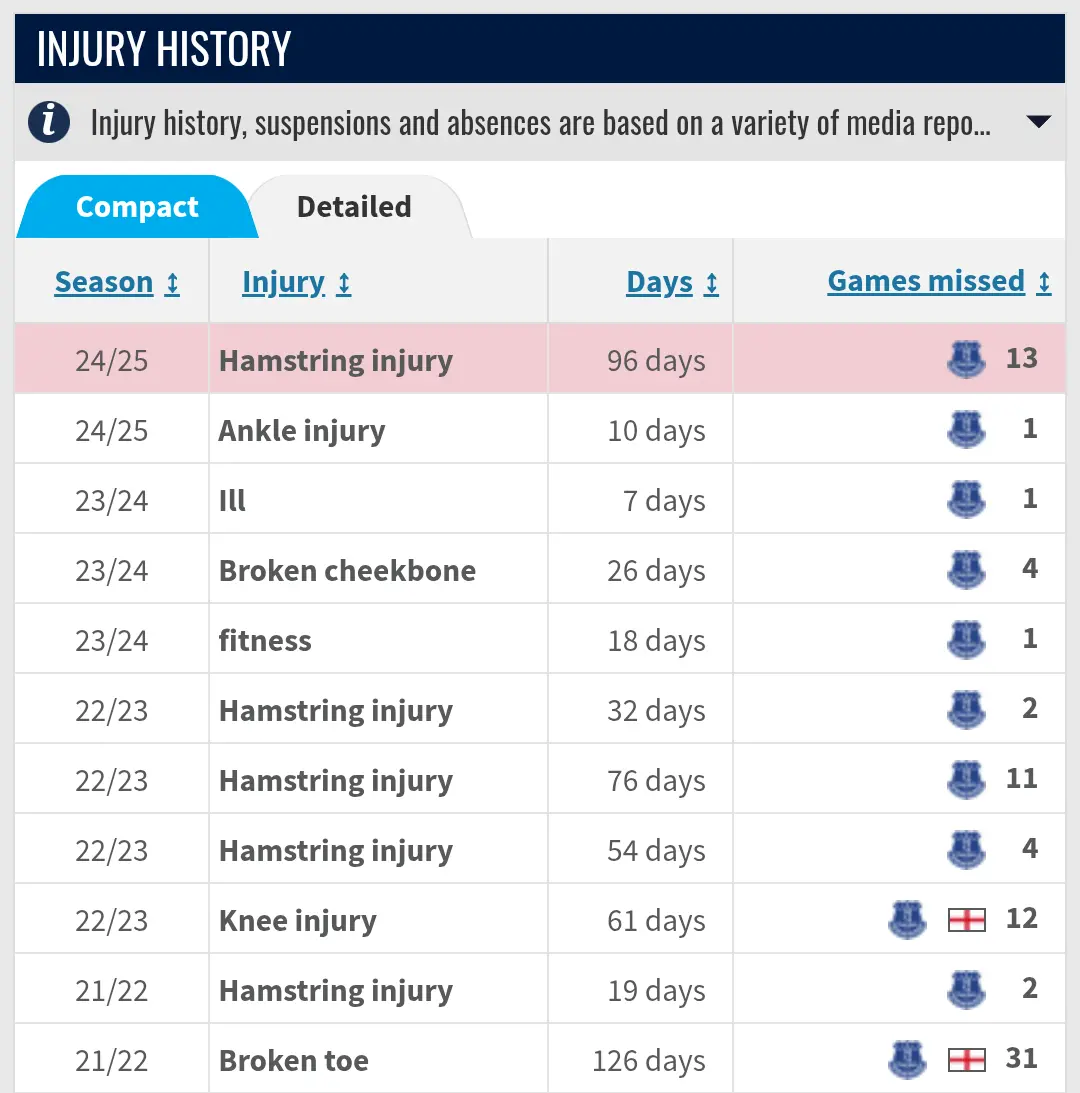Viewport: 1080px width, 1093px height.
Task: Sort table by Season column
Action: click(x=104, y=282)
